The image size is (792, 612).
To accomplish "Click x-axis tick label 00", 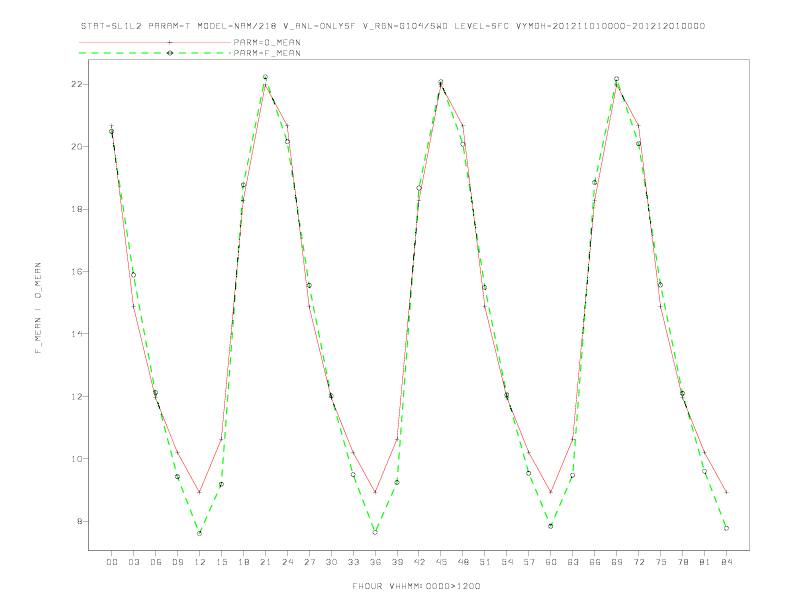I will [112, 562].
